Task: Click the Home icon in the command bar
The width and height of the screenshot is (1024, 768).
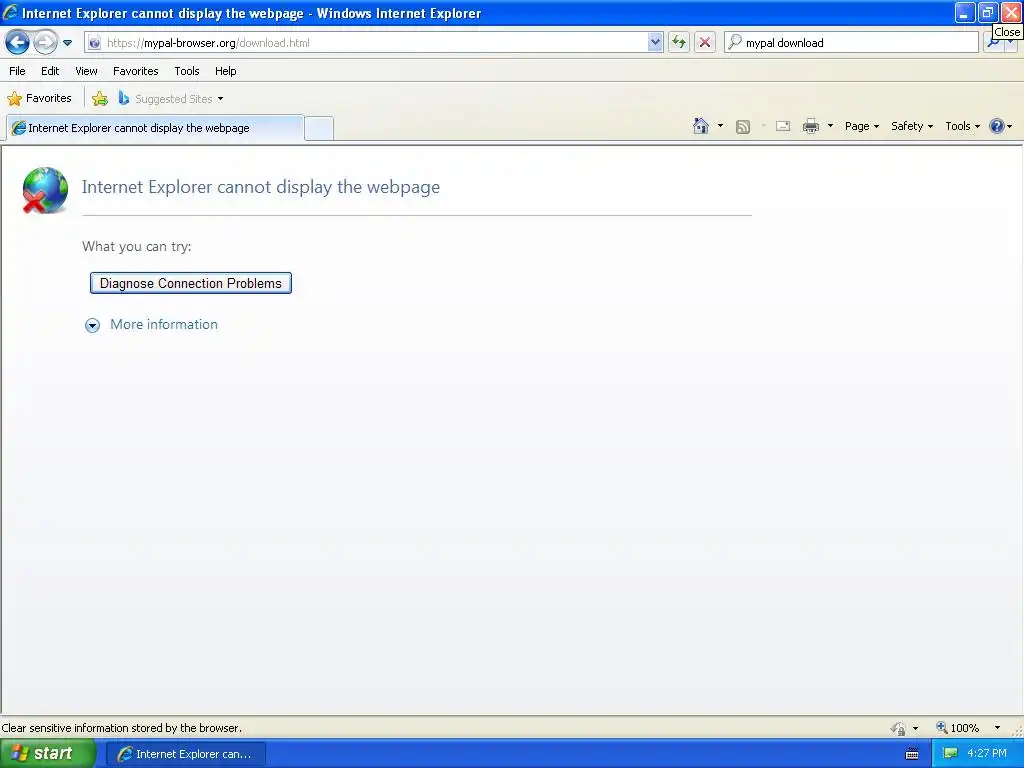Action: [x=701, y=126]
